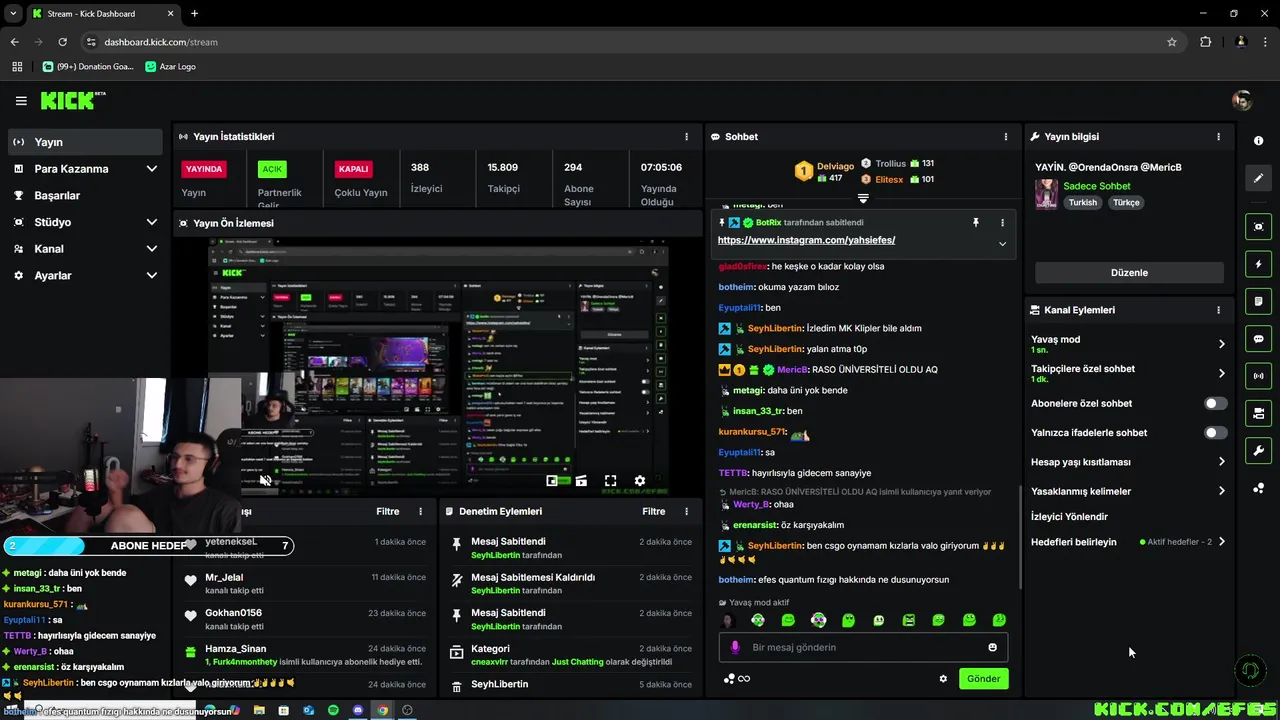Viewport: 1280px width, 720px height.
Task: Enter fullscreen on stream preview
Action: pyautogui.click(x=610, y=481)
